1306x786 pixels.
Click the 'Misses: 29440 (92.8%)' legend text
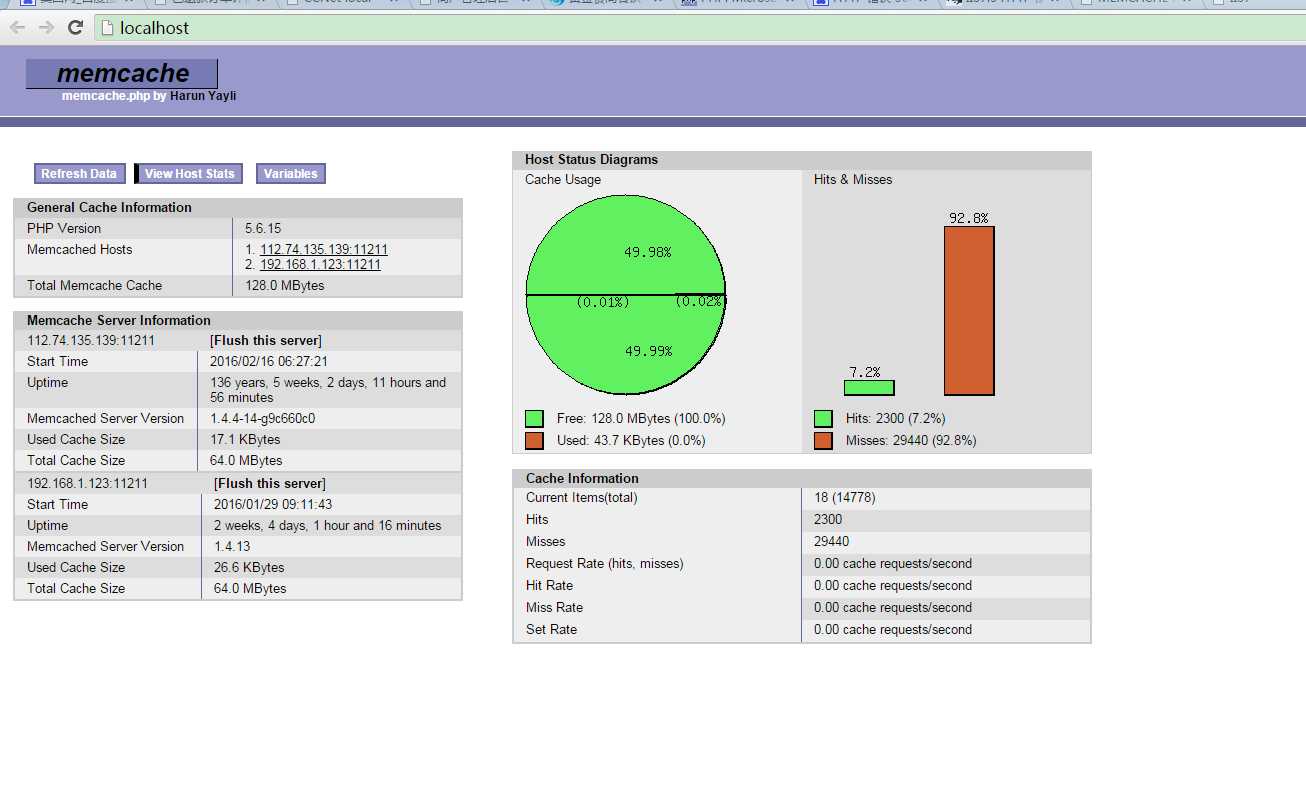coord(911,440)
